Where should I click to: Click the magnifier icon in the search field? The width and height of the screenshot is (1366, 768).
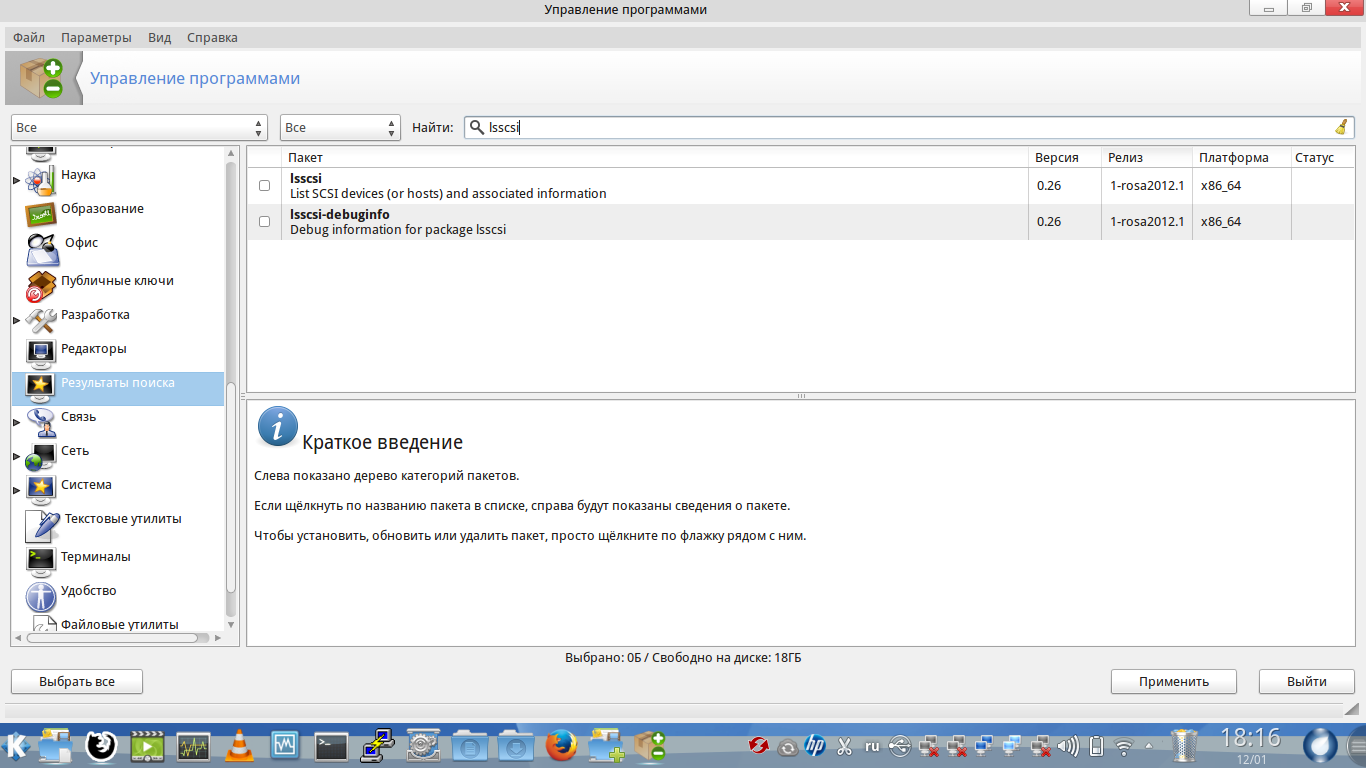click(477, 128)
